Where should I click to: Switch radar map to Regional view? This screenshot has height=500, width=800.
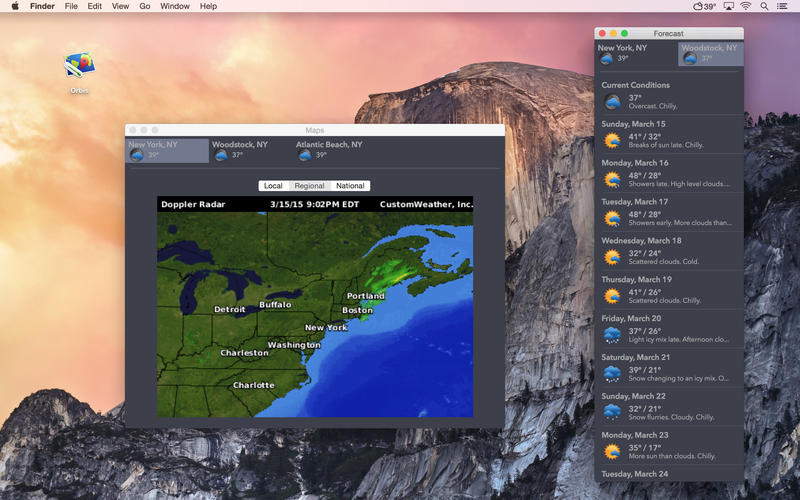pos(309,186)
